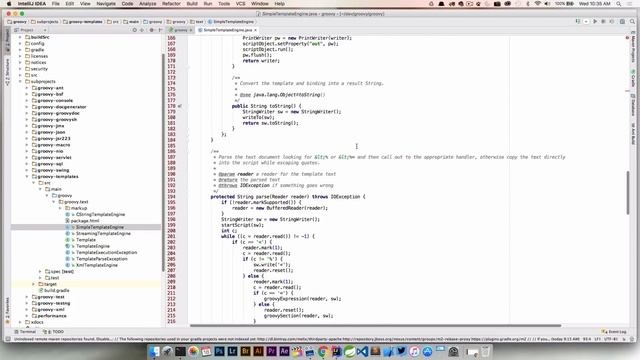Open the Project view selector dropdown
Image resolution: width=640 pixels, height=360 pixels.
[x=31, y=30]
